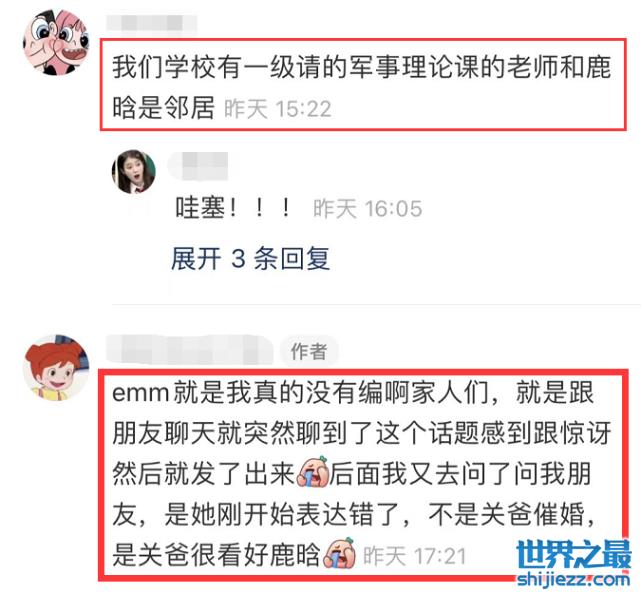Click the 昨天 17:21 timestamp
Screen dimensions: 641x594
click(415, 556)
